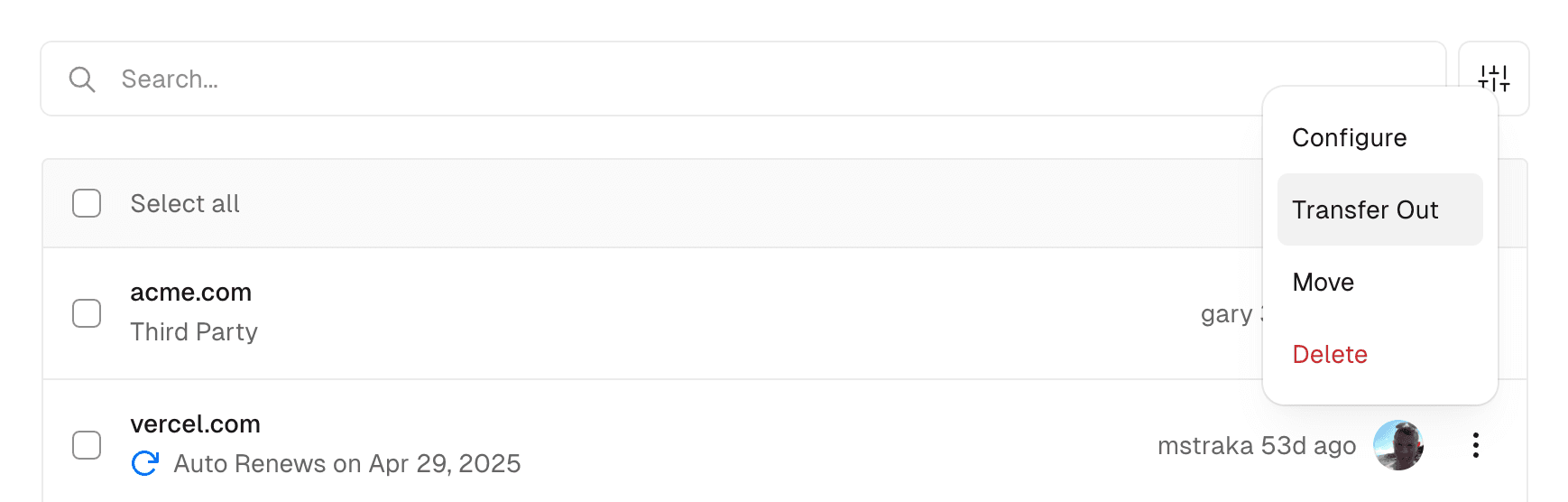Click the Select all label
The height and width of the screenshot is (502, 1568).
point(185,204)
